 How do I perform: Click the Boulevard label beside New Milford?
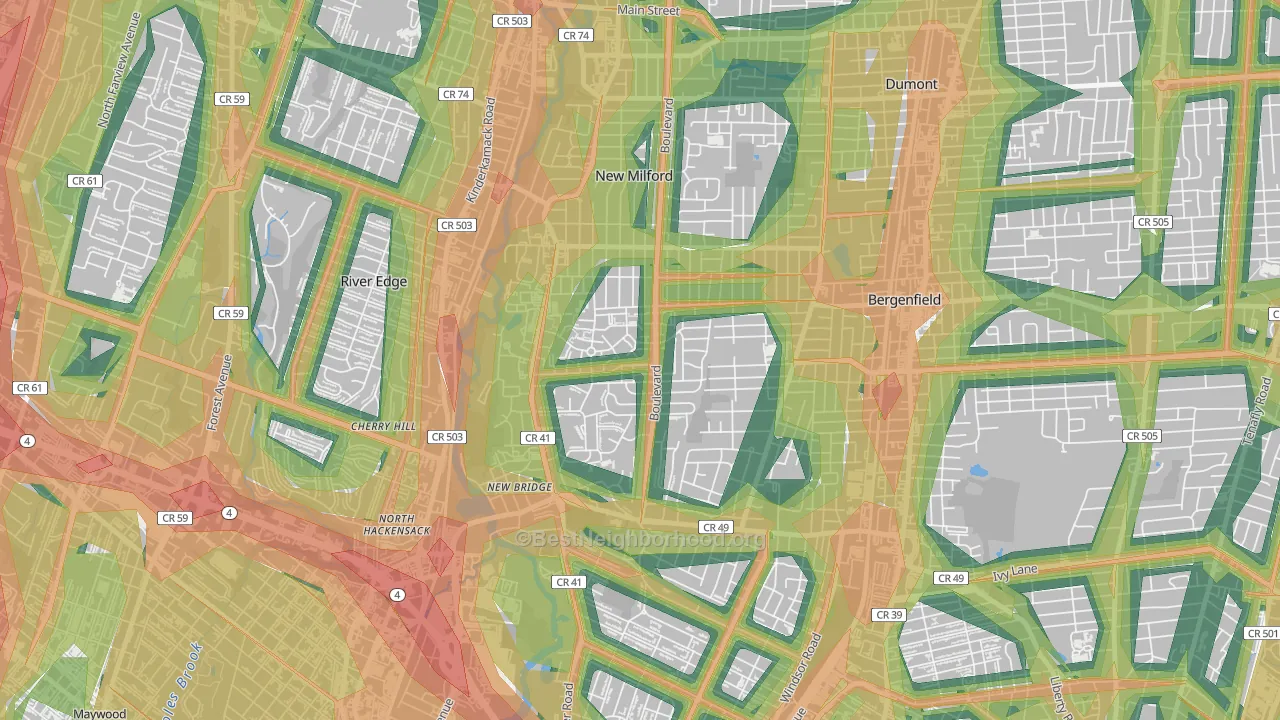tap(667, 125)
